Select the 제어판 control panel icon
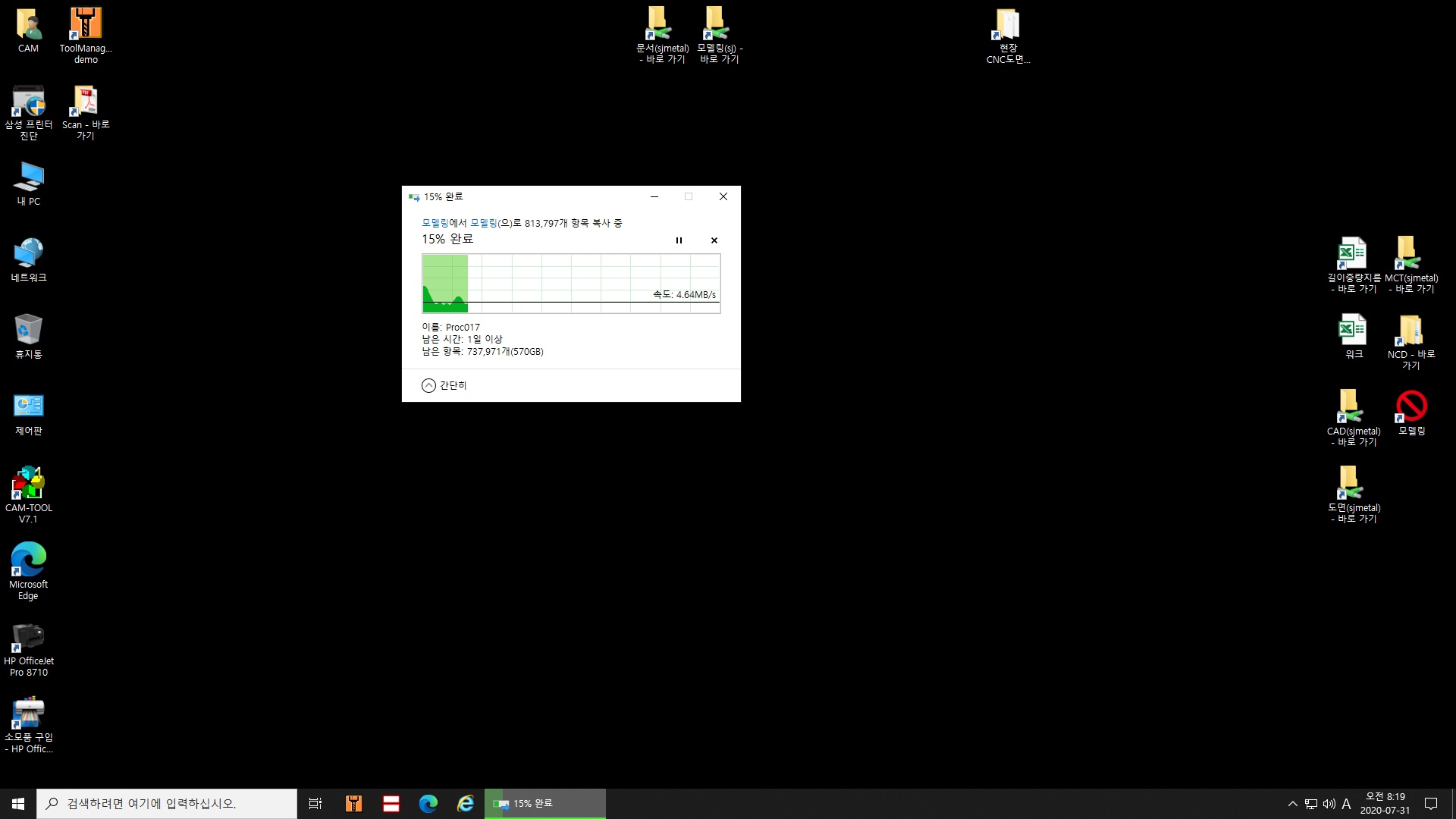The height and width of the screenshot is (819, 1456). click(29, 414)
